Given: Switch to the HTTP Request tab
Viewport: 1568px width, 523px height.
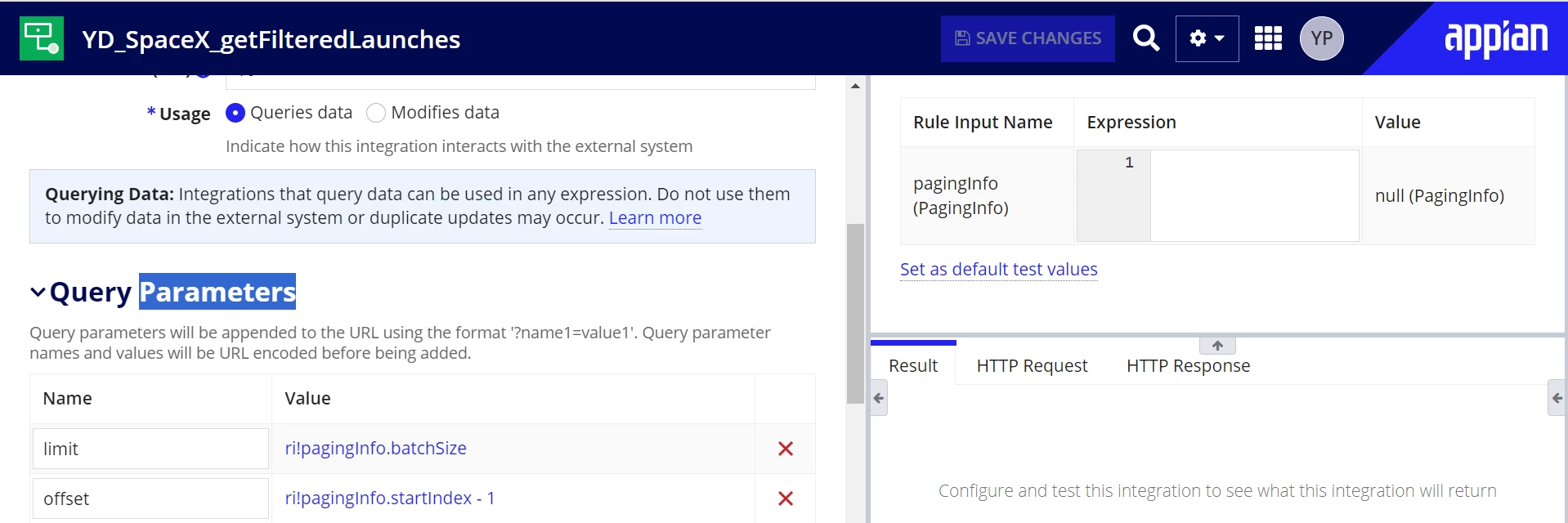Looking at the screenshot, I should (1032, 365).
